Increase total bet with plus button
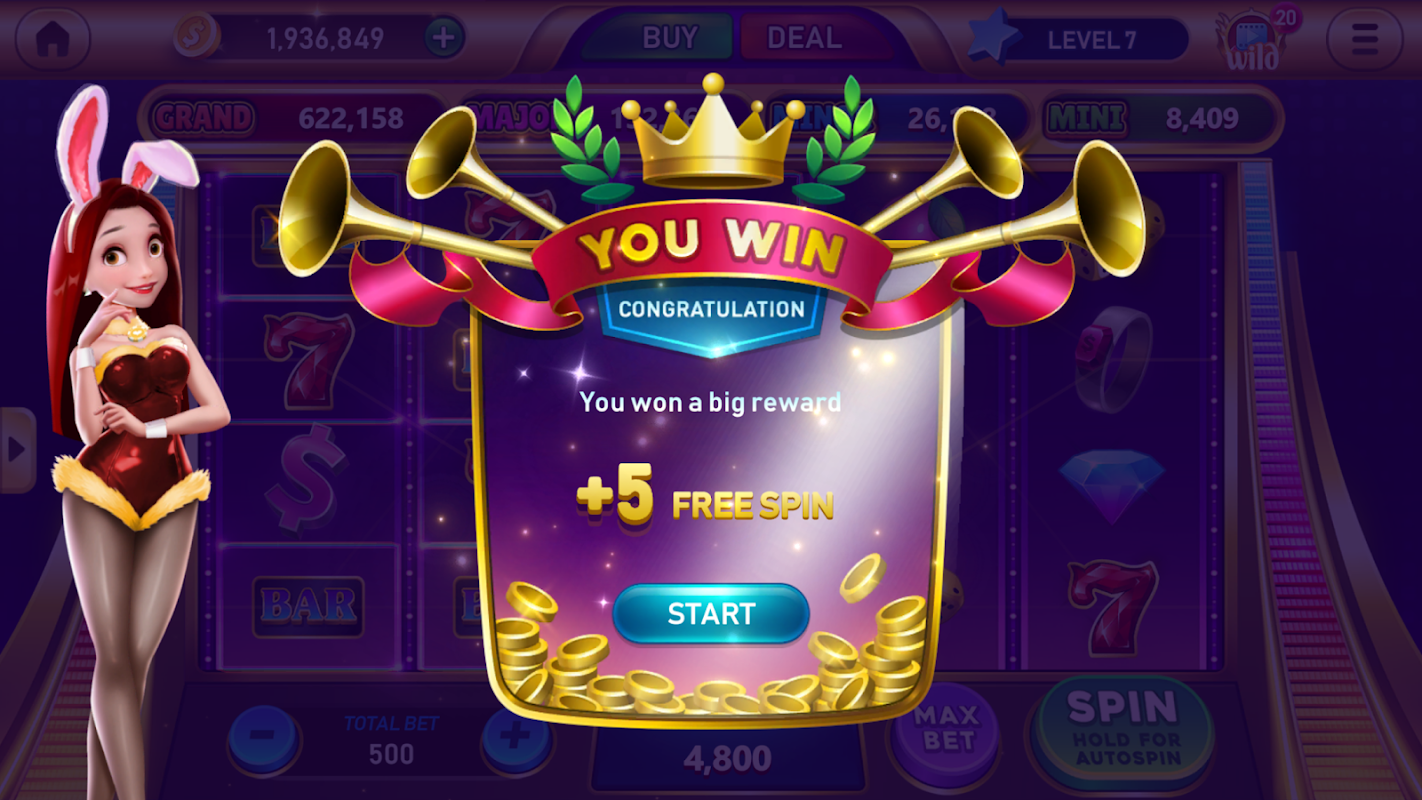Viewport: 1422px width, 800px height. pyautogui.click(x=515, y=738)
